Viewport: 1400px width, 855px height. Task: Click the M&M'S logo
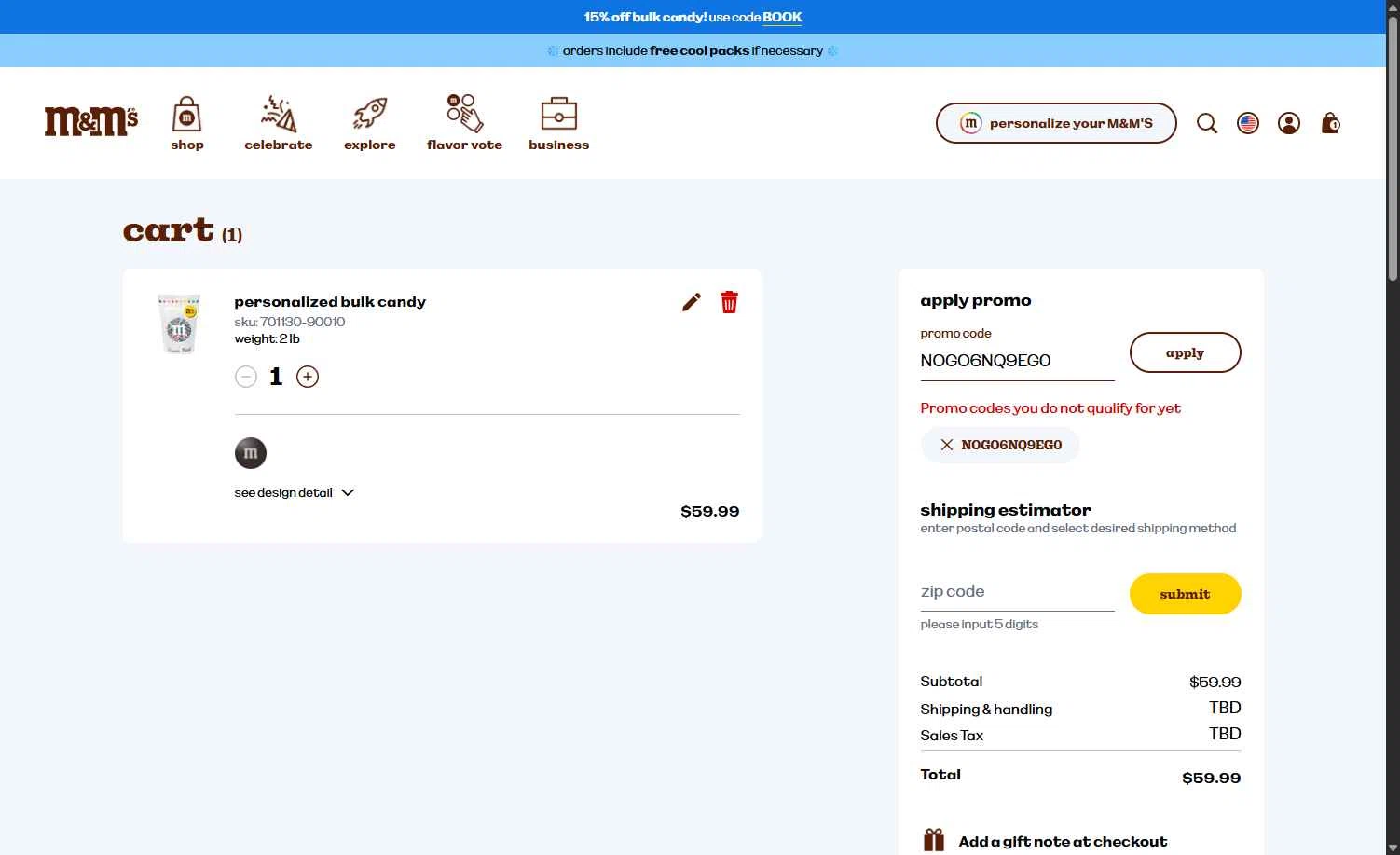pyautogui.click(x=91, y=121)
